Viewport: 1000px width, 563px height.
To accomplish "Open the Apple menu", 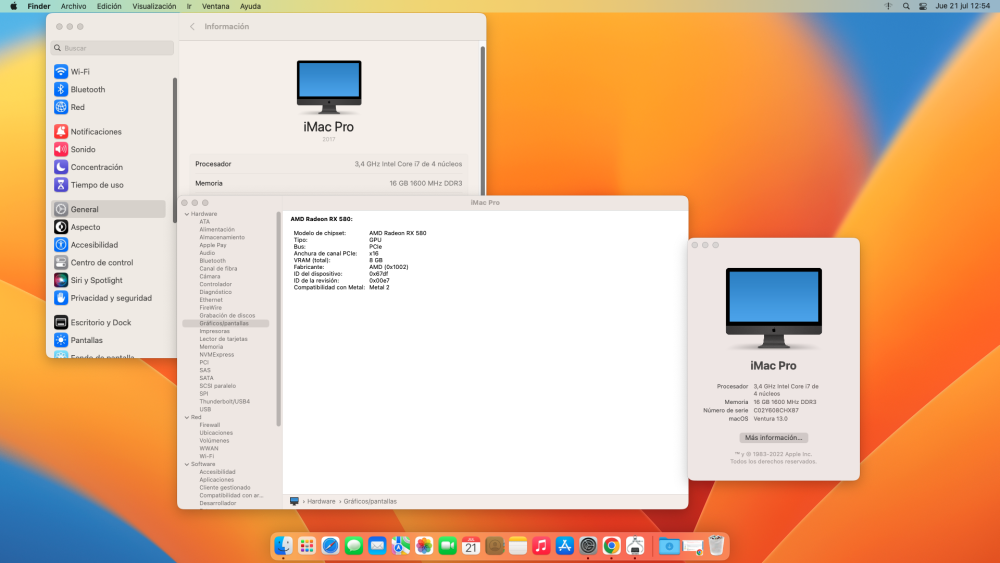I will (13, 6).
